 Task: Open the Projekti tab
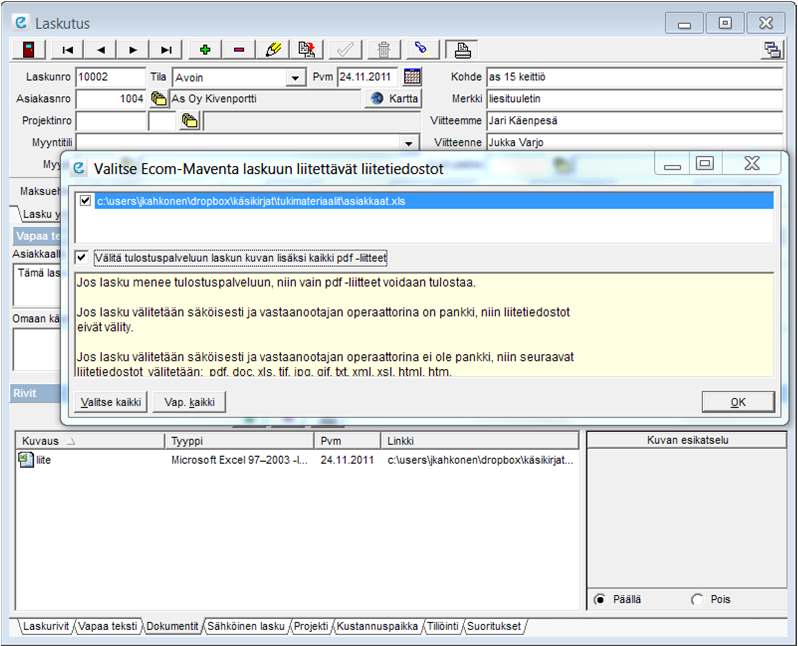pyautogui.click(x=311, y=626)
